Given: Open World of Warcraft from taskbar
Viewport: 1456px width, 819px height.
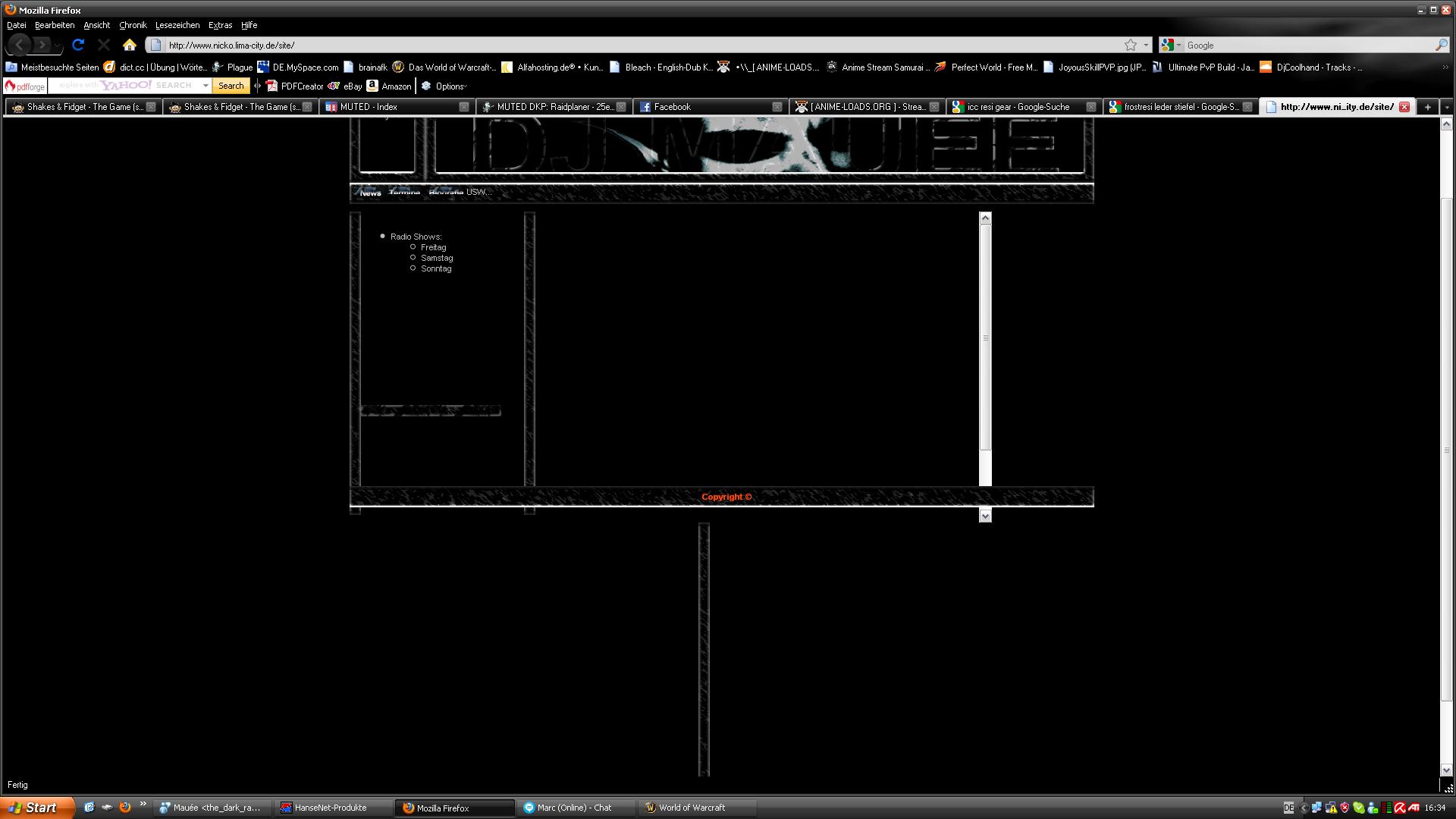Looking at the screenshot, I should (692, 808).
